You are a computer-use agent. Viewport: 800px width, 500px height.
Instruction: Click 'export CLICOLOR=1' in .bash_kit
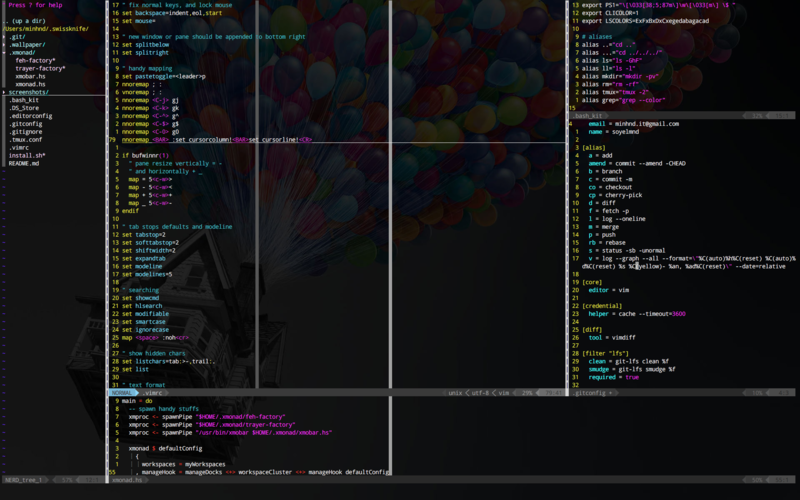click(610, 13)
